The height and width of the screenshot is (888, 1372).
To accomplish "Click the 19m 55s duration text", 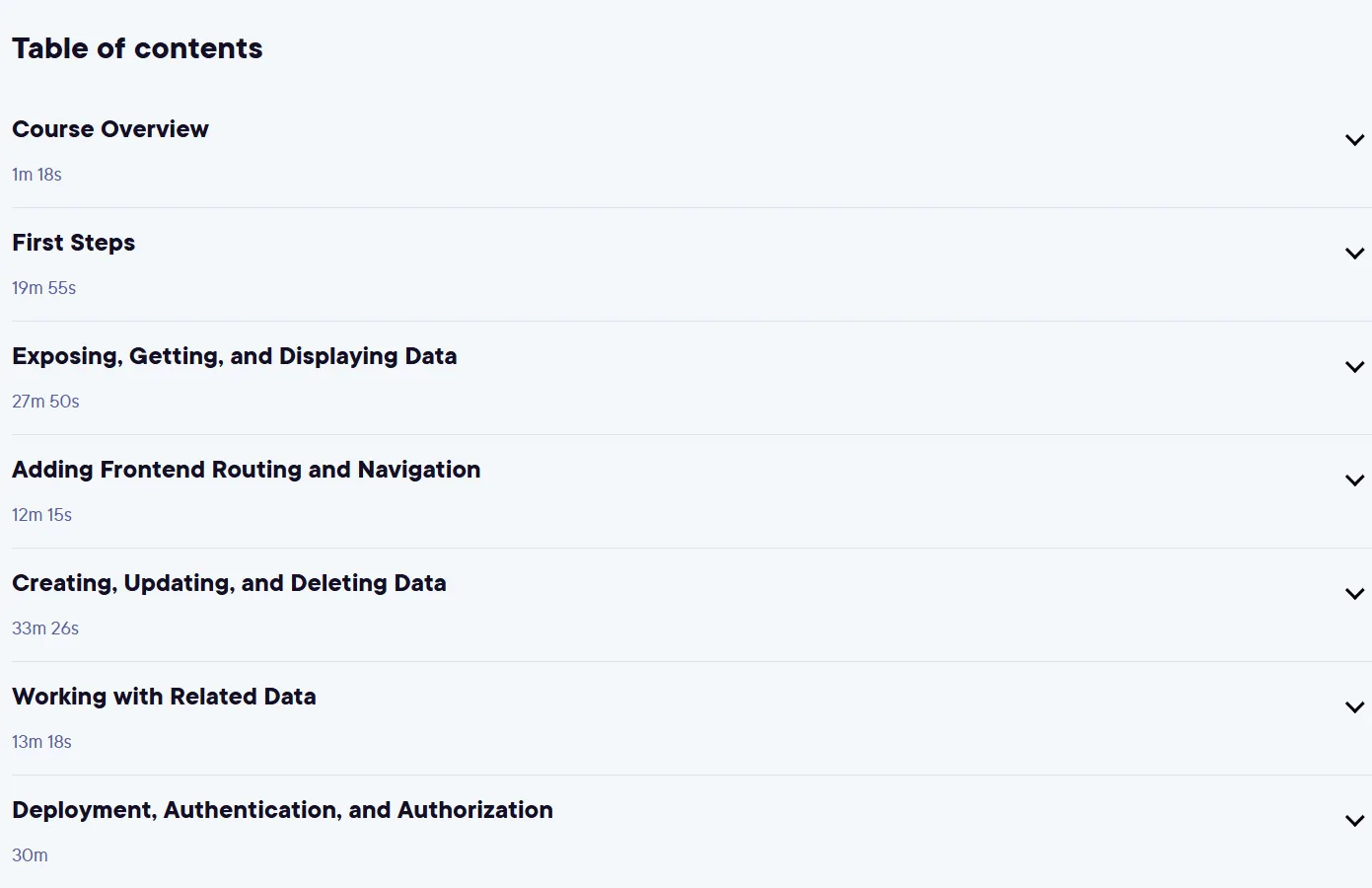I will pyautogui.click(x=43, y=288).
